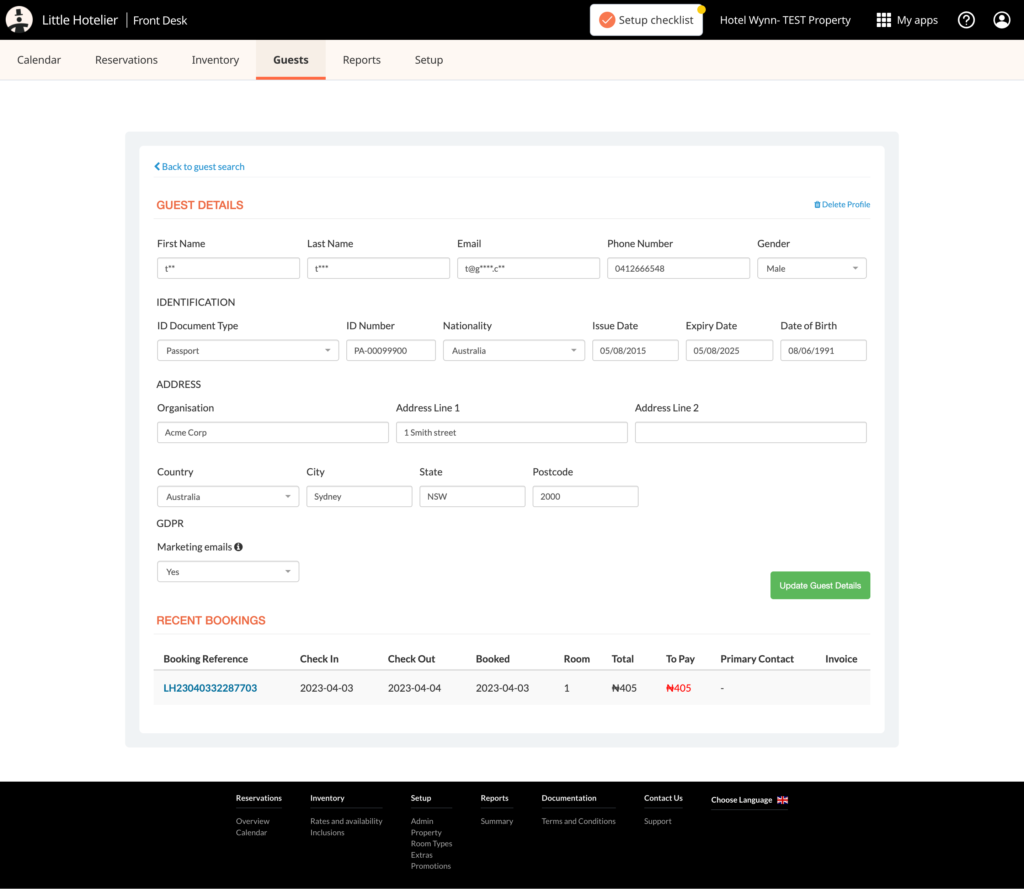1024x889 pixels.
Task: Click the UK flag language icon
Action: pos(782,800)
